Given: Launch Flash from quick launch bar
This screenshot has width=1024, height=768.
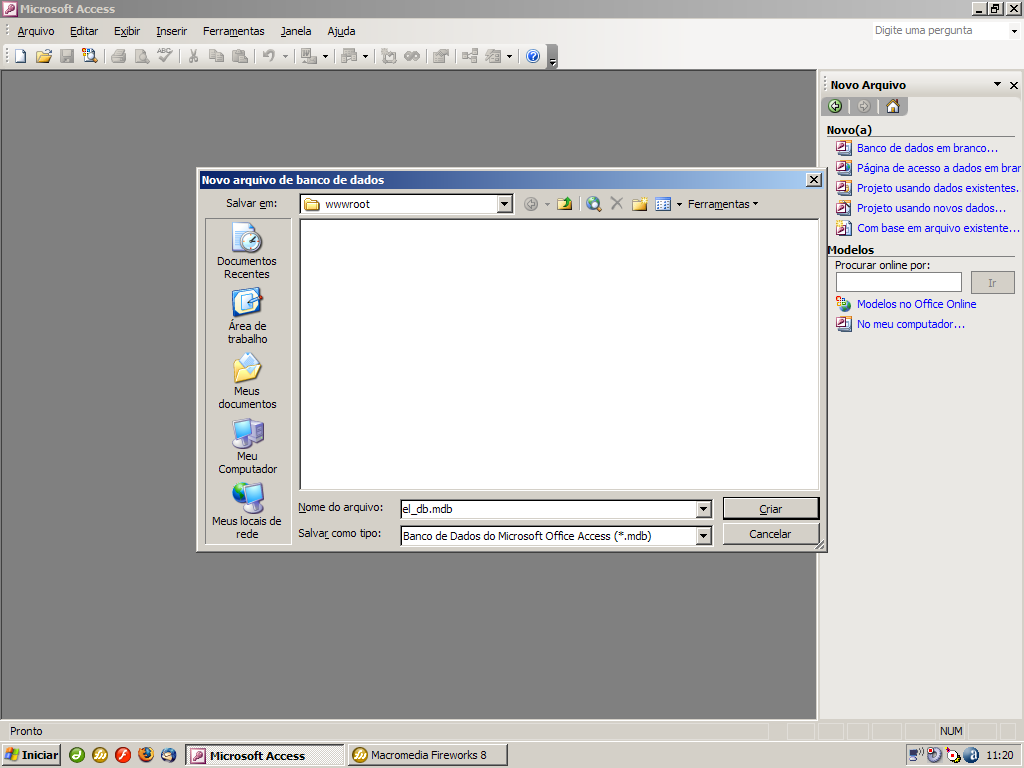Looking at the screenshot, I should 123,755.
